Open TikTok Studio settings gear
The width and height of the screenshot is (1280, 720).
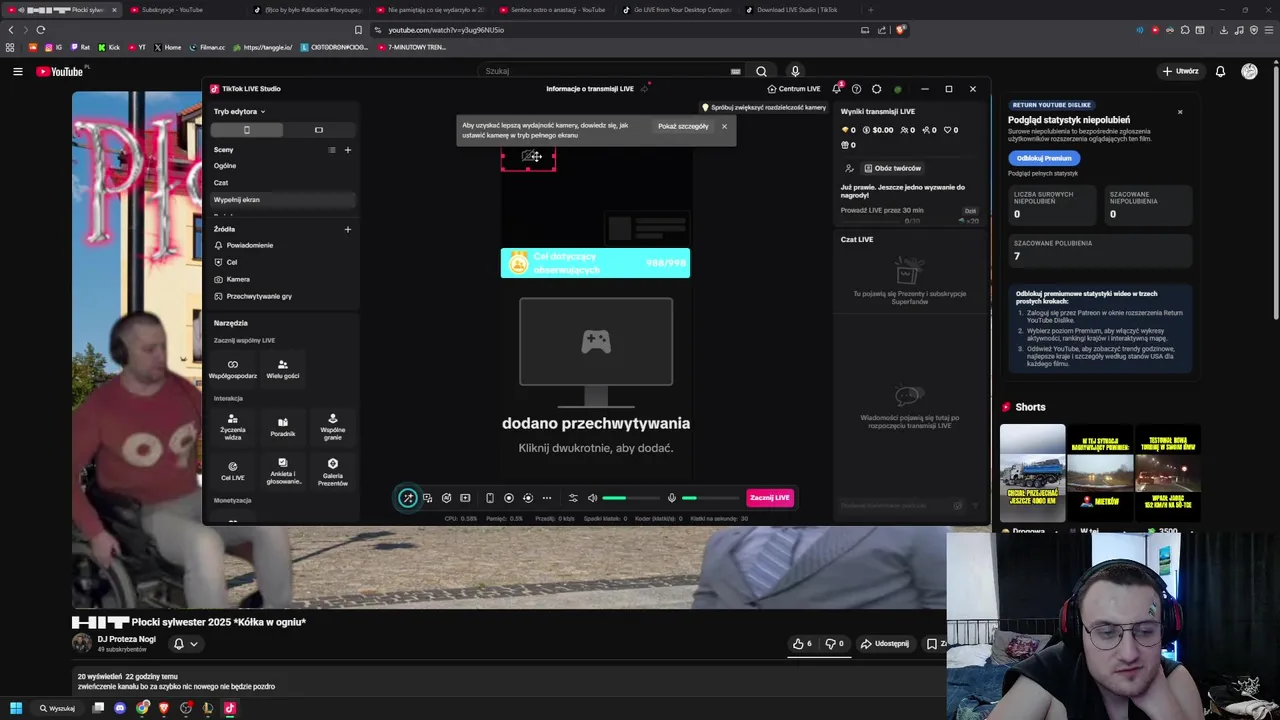pos(877,89)
